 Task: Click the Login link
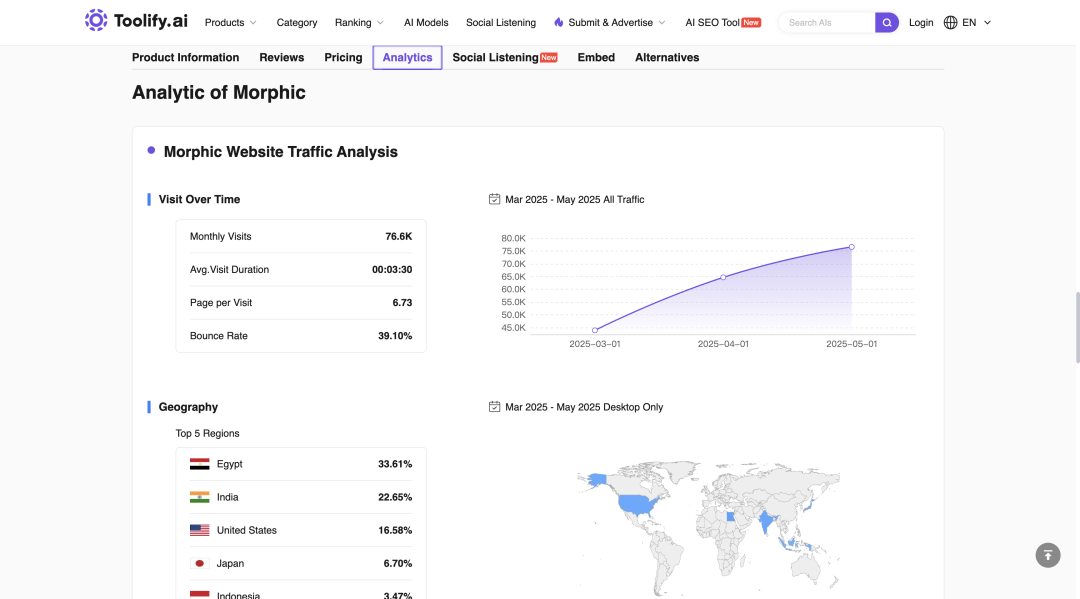point(921,23)
